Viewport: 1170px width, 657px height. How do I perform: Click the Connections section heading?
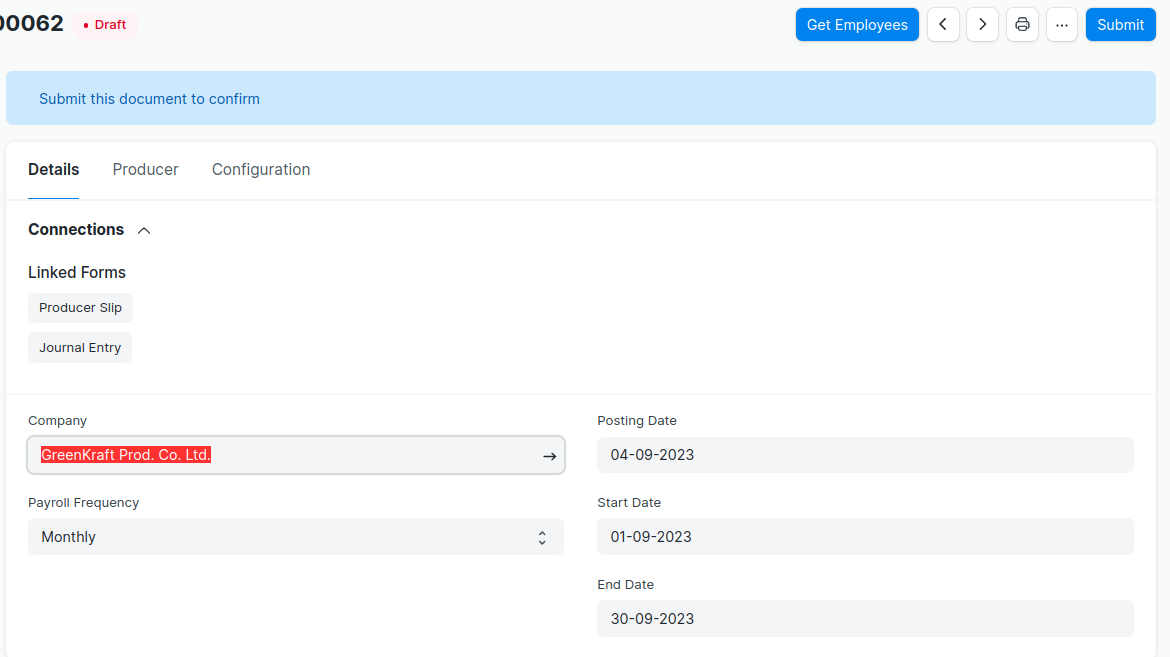coord(76,230)
